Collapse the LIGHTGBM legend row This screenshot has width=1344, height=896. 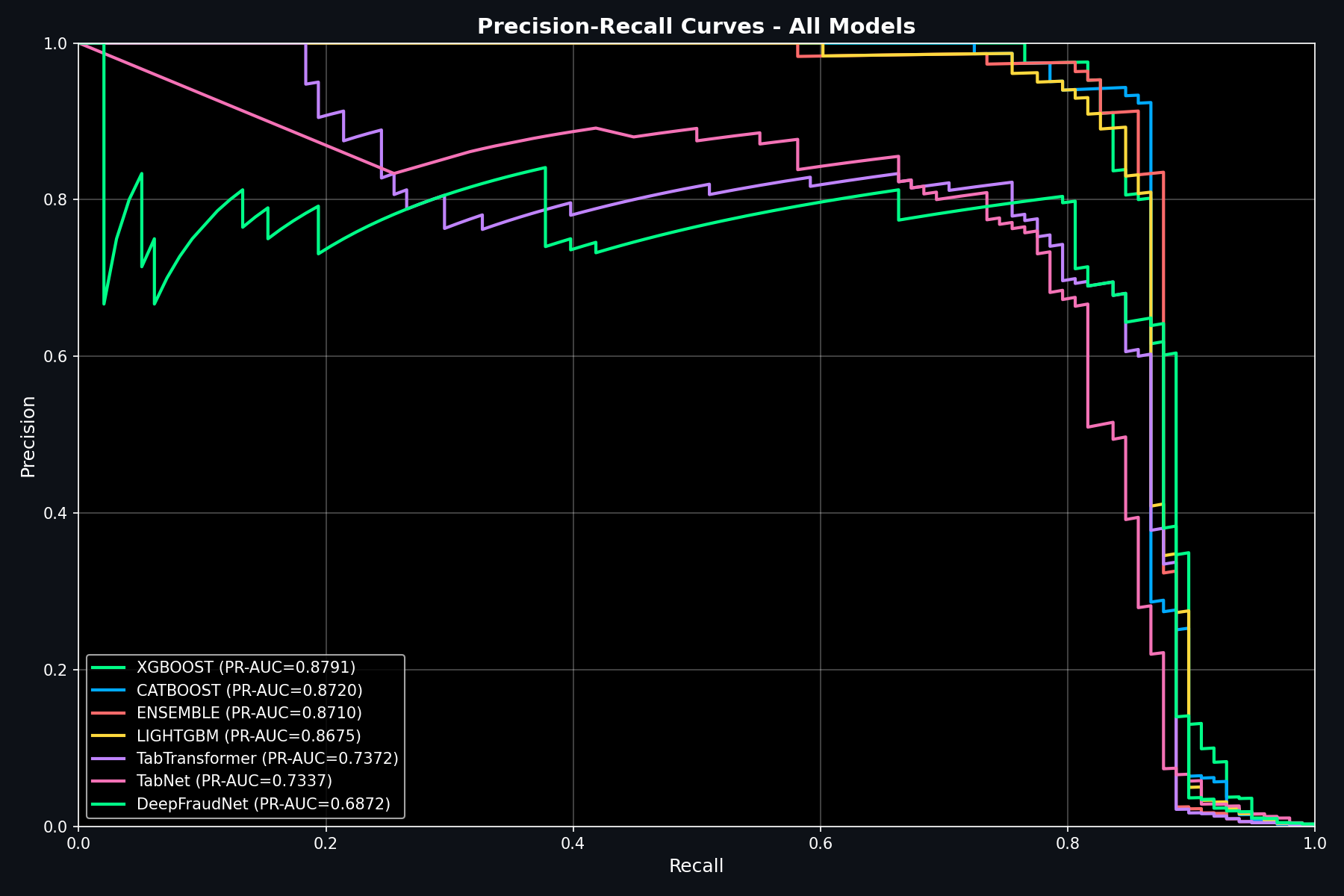(x=246, y=736)
